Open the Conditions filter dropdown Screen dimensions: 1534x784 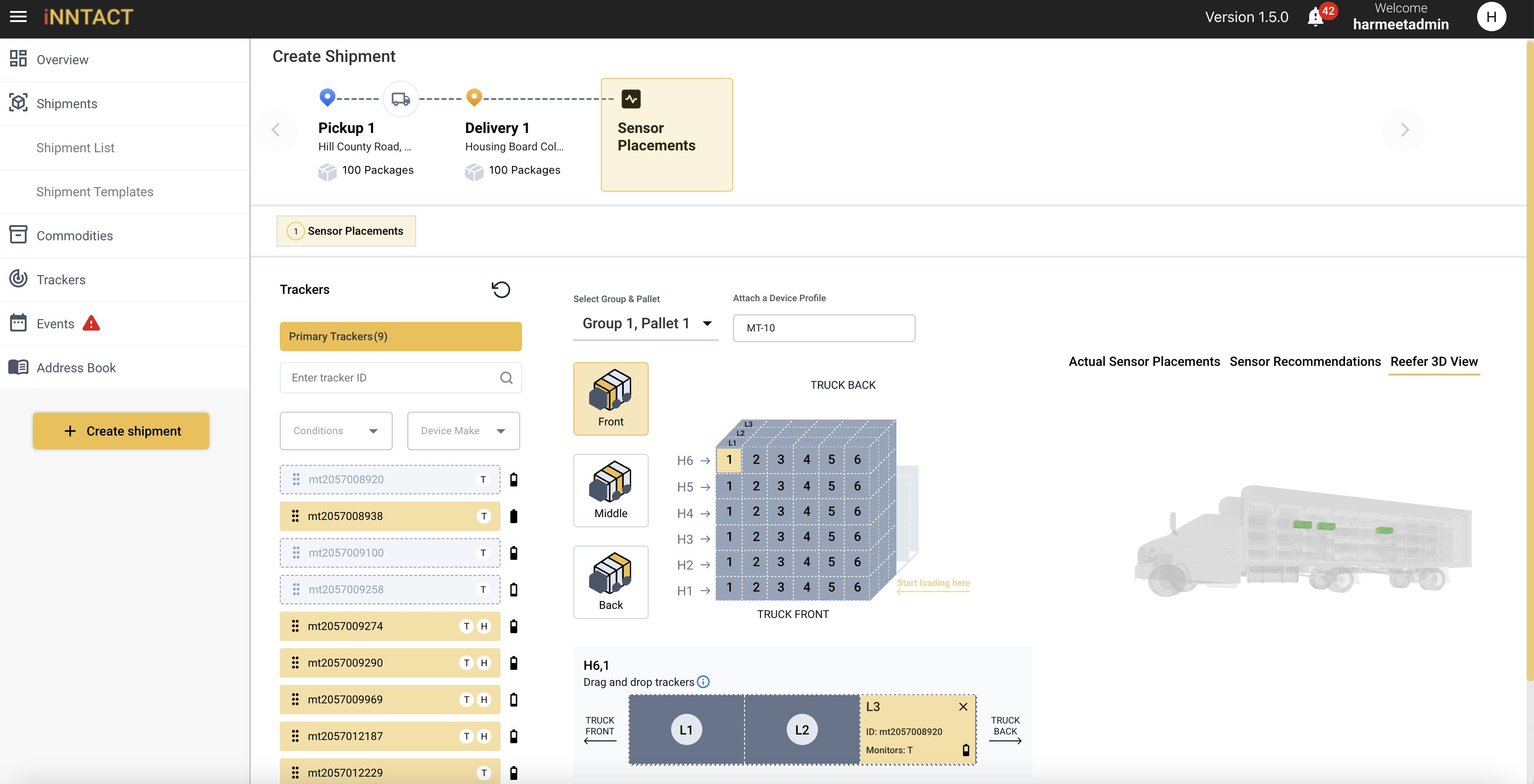(336, 431)
